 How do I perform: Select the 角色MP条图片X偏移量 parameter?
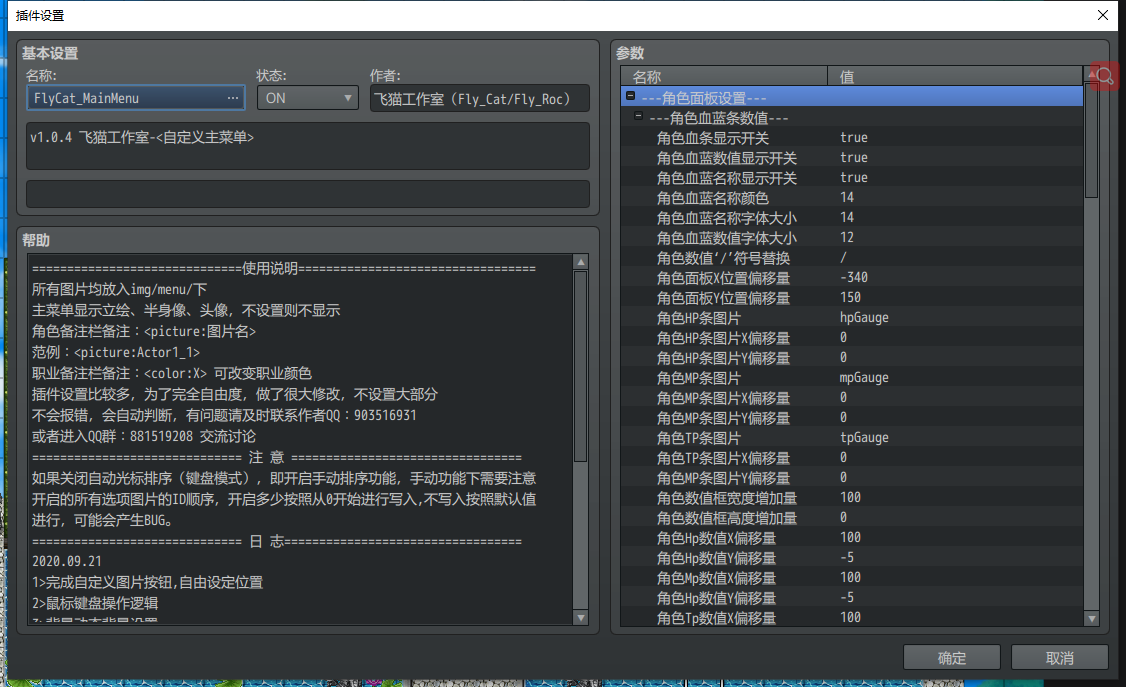852,398
